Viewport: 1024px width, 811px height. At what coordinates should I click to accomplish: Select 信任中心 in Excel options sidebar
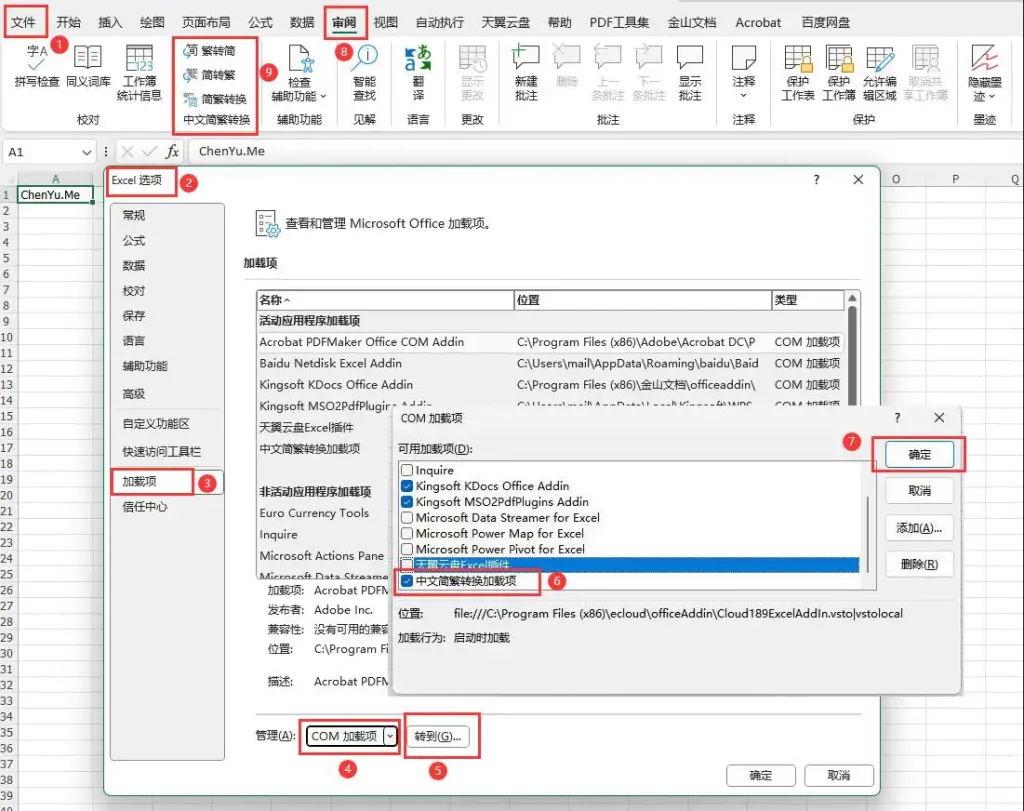(x=145, y=507)
